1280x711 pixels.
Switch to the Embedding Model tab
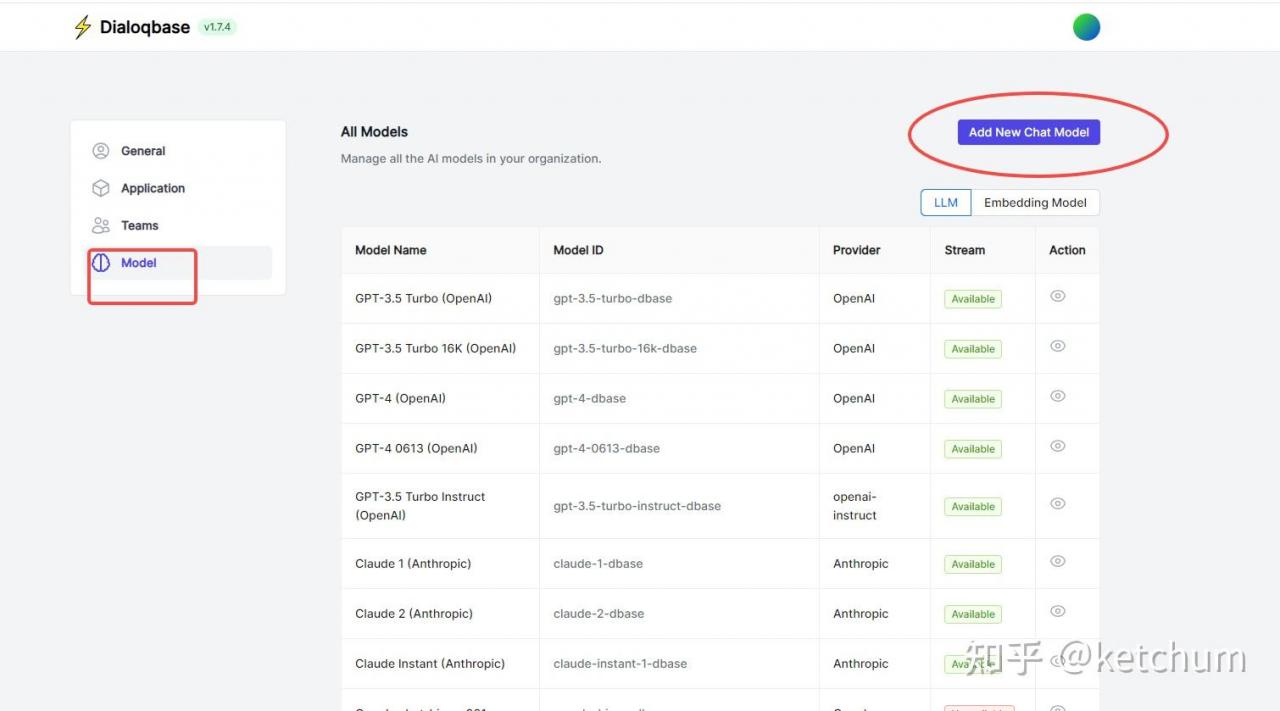point(1035,202)
